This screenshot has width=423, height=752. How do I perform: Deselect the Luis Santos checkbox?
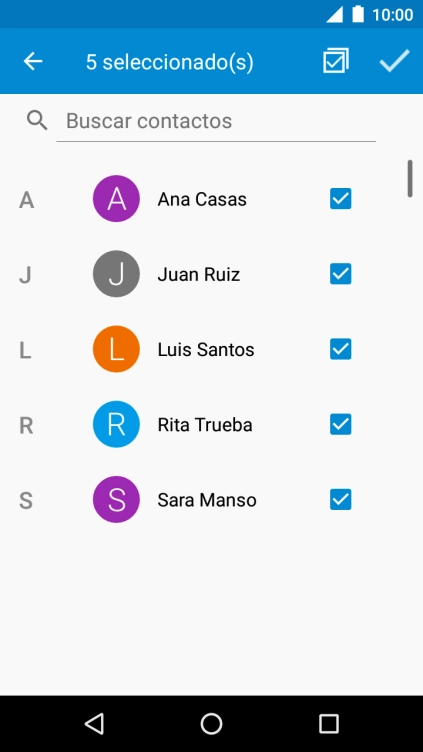(341, 349)
